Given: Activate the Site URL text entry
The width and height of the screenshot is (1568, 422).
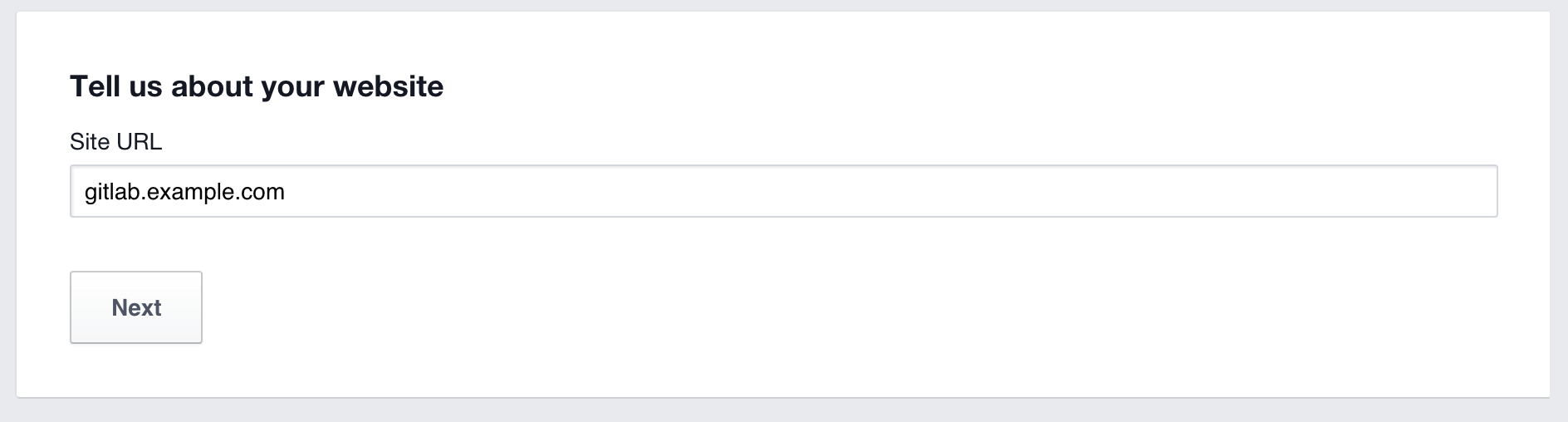Looking at the screenshot, I should [x=783, y=192].
